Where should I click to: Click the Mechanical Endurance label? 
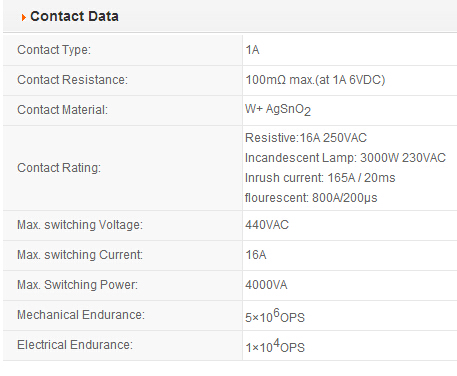[81, 315]
